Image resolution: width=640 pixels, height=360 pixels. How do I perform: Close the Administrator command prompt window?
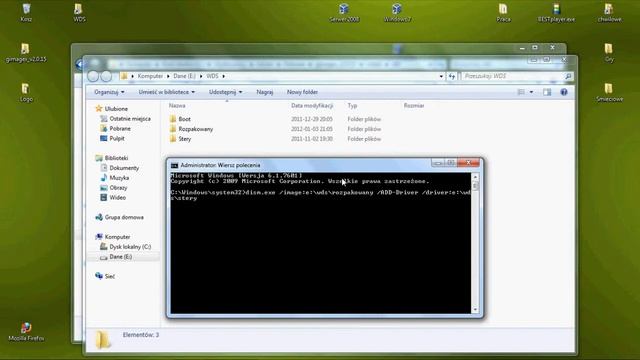point(468,162)
